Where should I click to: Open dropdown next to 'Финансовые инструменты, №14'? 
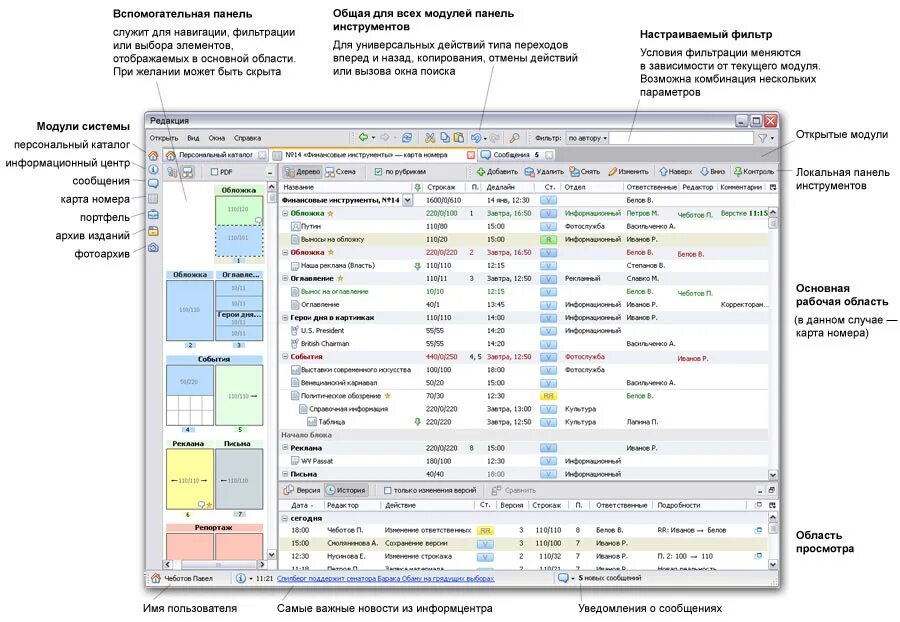(x=408, y=200)
